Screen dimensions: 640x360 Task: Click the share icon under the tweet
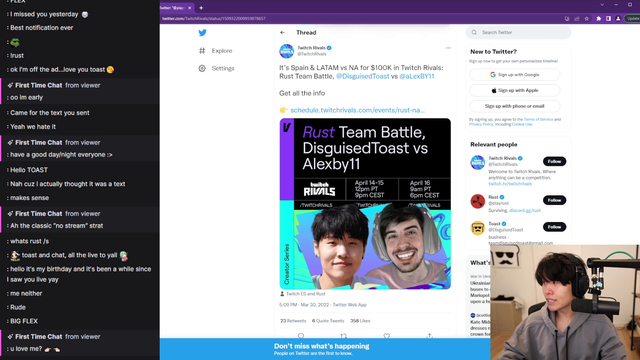(x=429, y=336)
